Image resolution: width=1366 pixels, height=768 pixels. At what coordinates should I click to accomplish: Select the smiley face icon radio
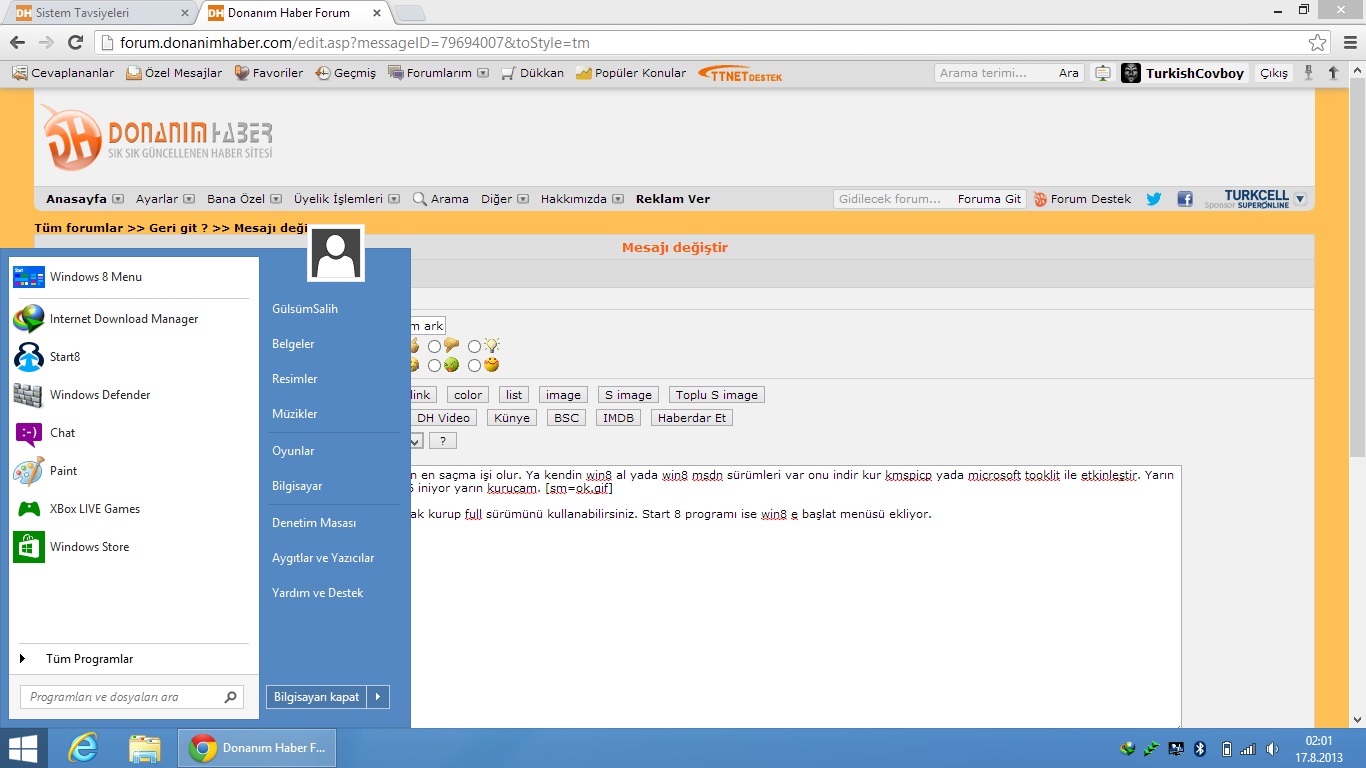[x=474, y=366]
